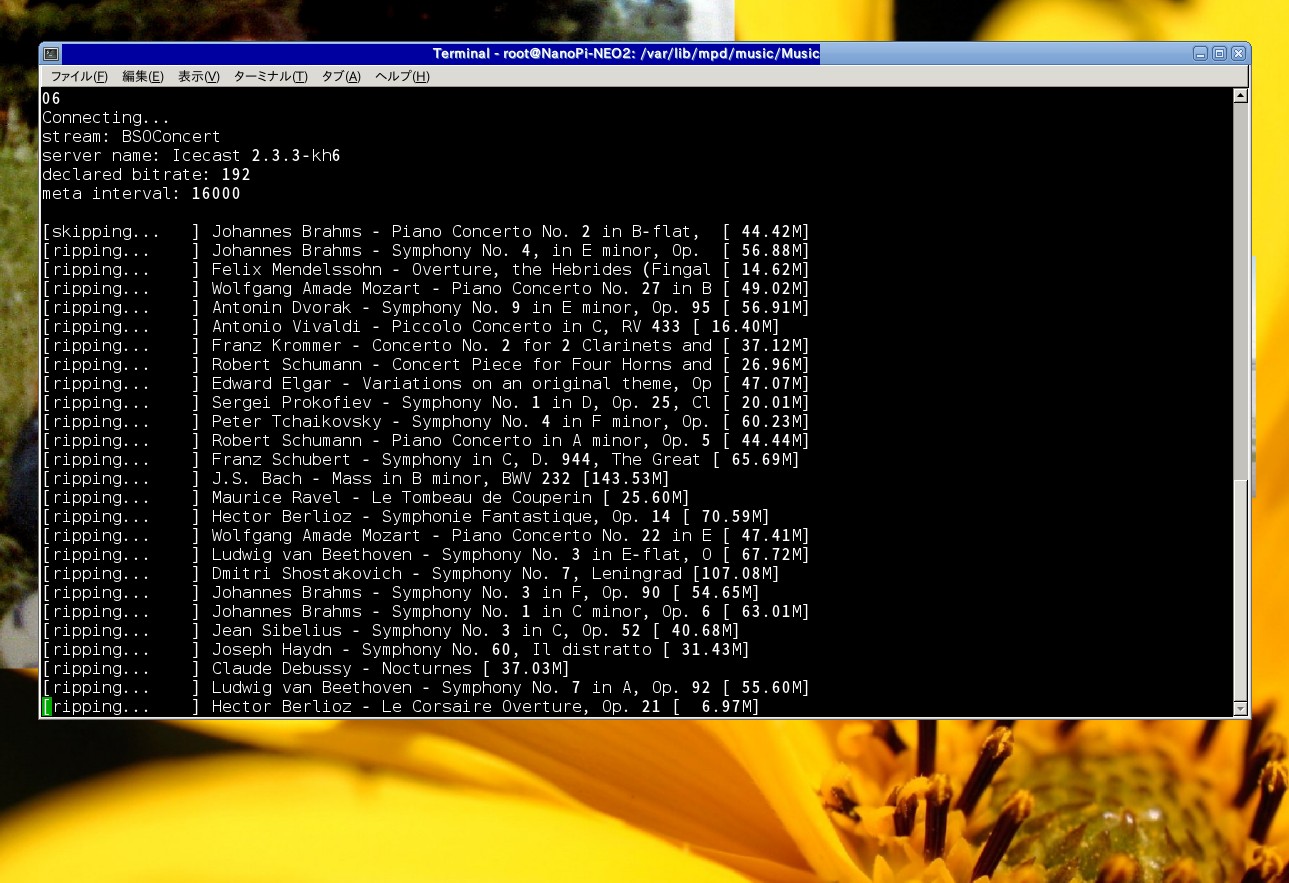Open the ターミナル(T) menu
Viewport: 1289px width, 883px height.
pyautogui.click(x=270, y=77)
